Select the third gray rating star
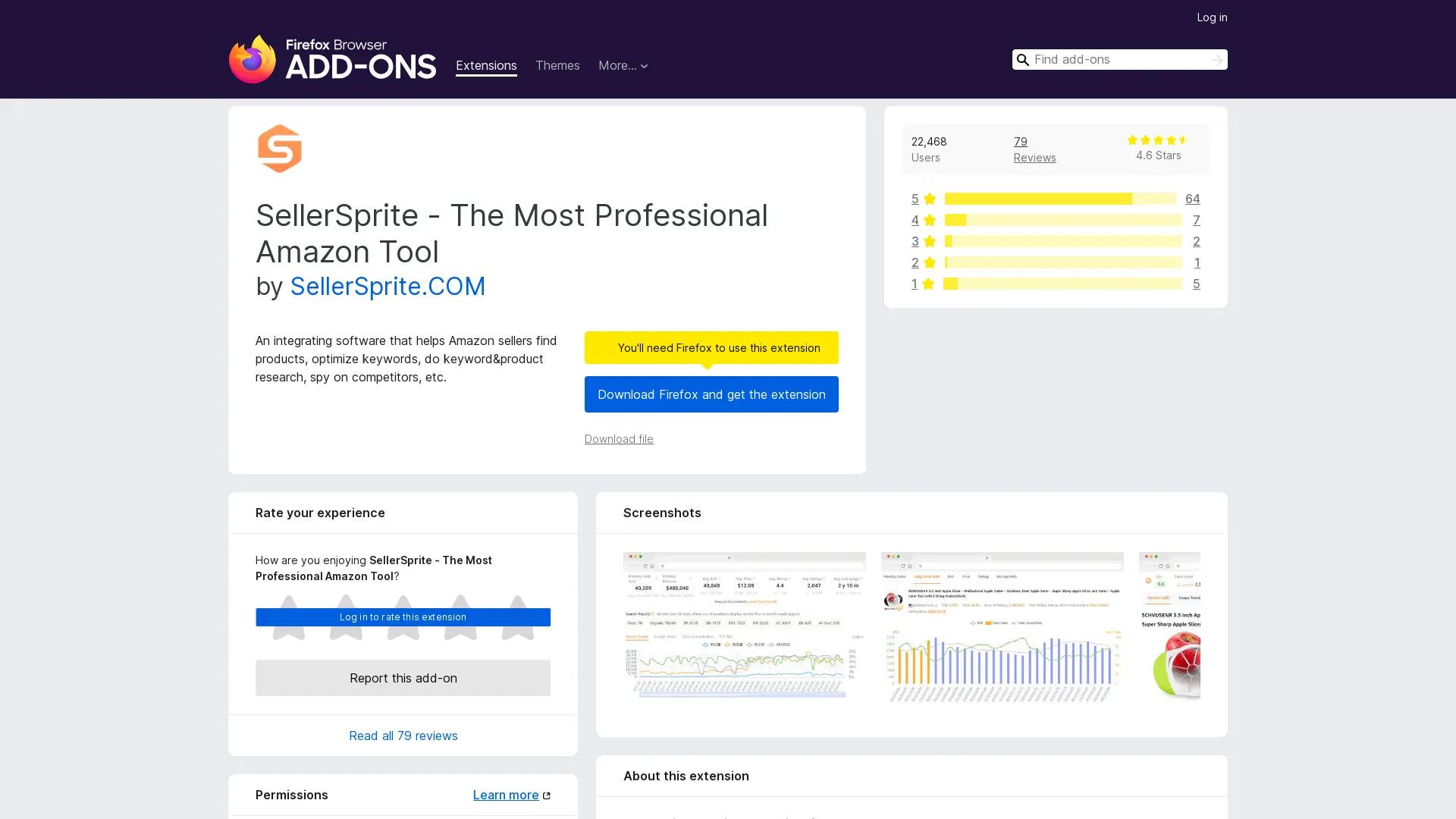 click(x=403, y=617)
